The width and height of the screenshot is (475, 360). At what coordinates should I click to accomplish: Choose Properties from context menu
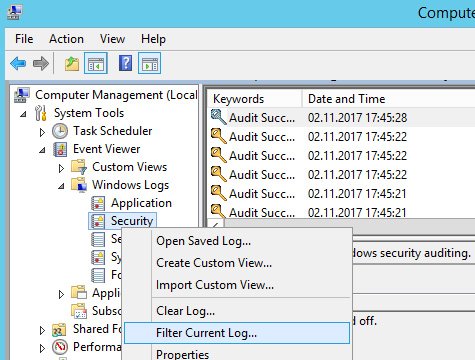point(237,353)
